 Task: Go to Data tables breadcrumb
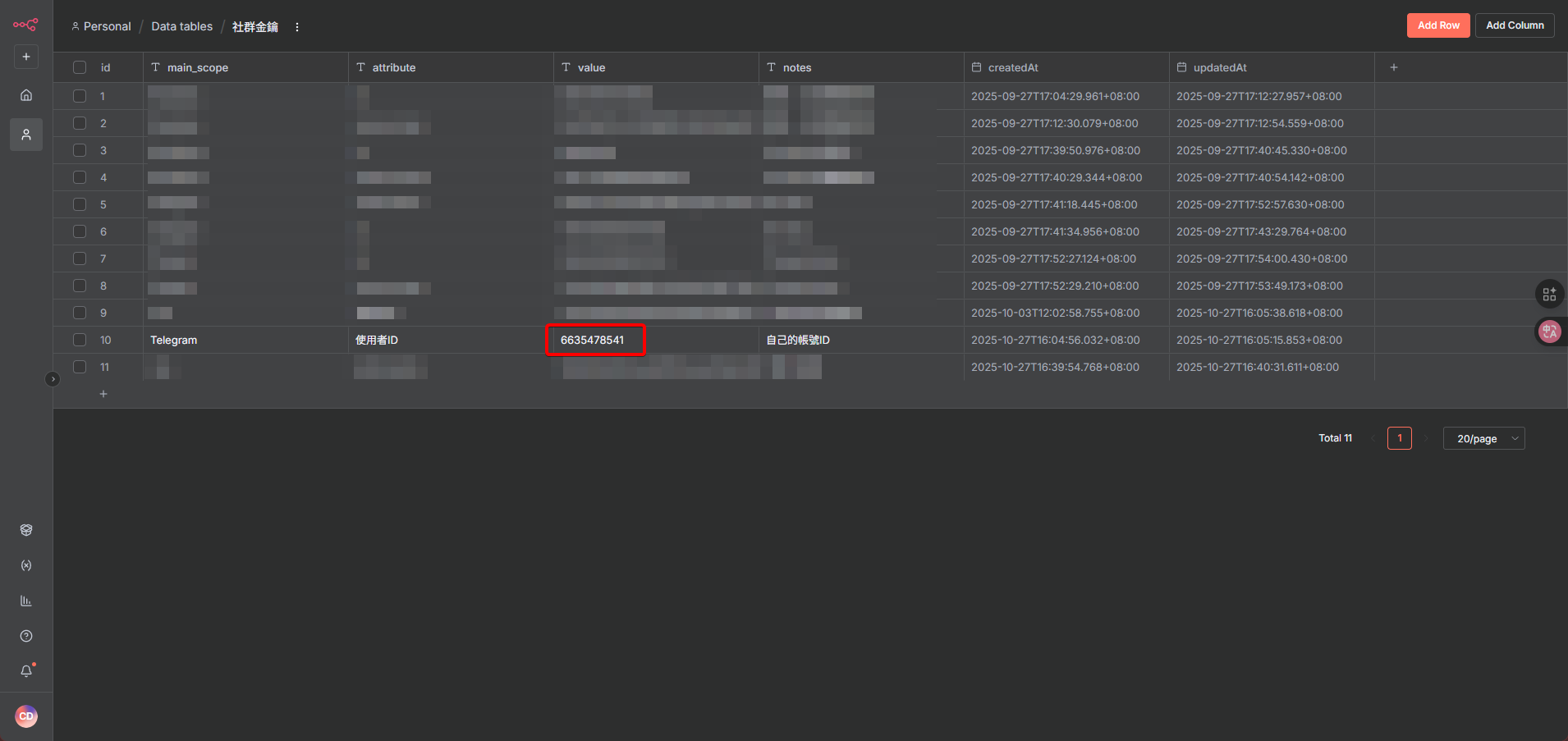(181, 26)
